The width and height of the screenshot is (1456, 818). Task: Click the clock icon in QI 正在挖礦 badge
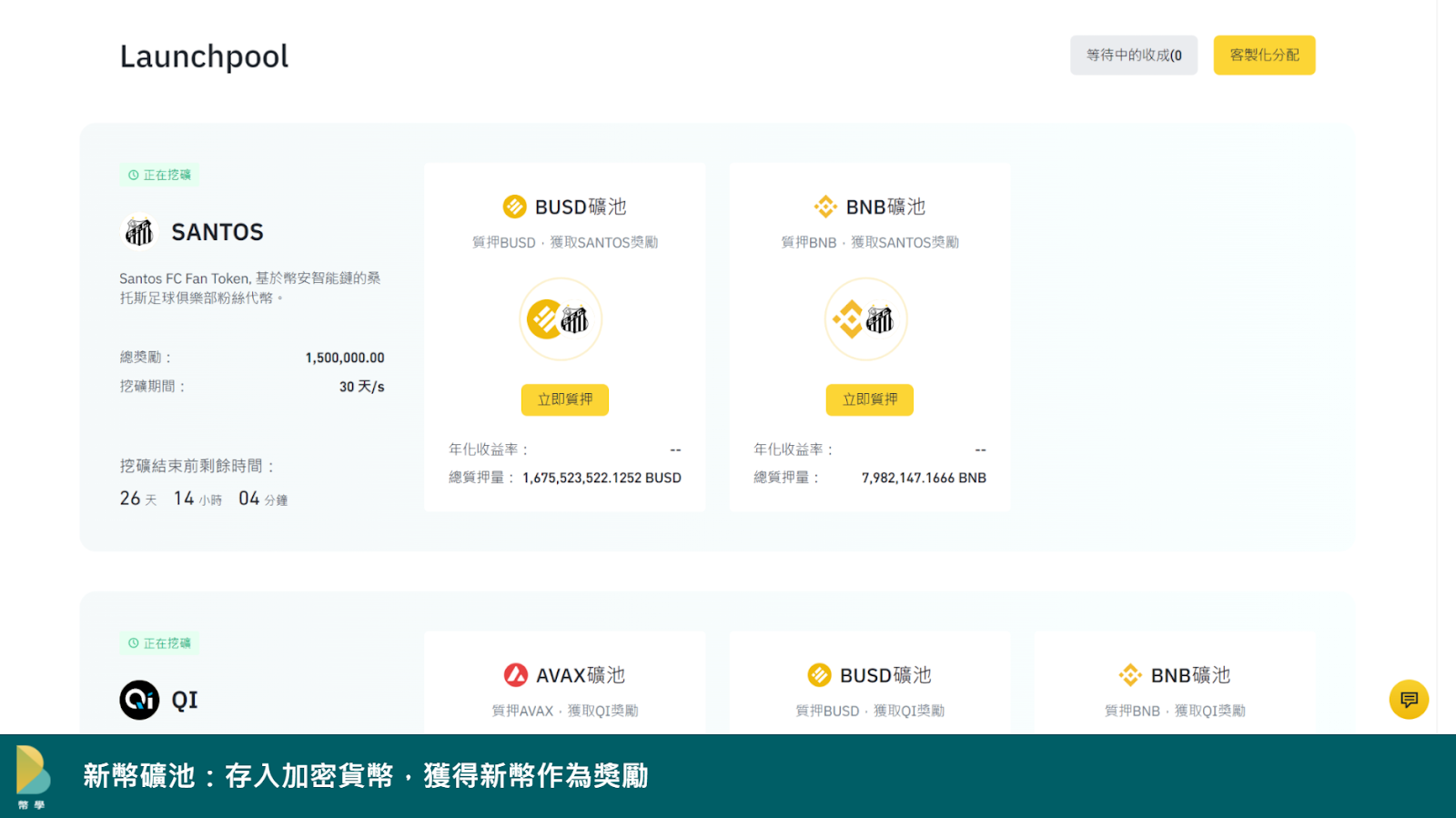click(x=134, y=643)
